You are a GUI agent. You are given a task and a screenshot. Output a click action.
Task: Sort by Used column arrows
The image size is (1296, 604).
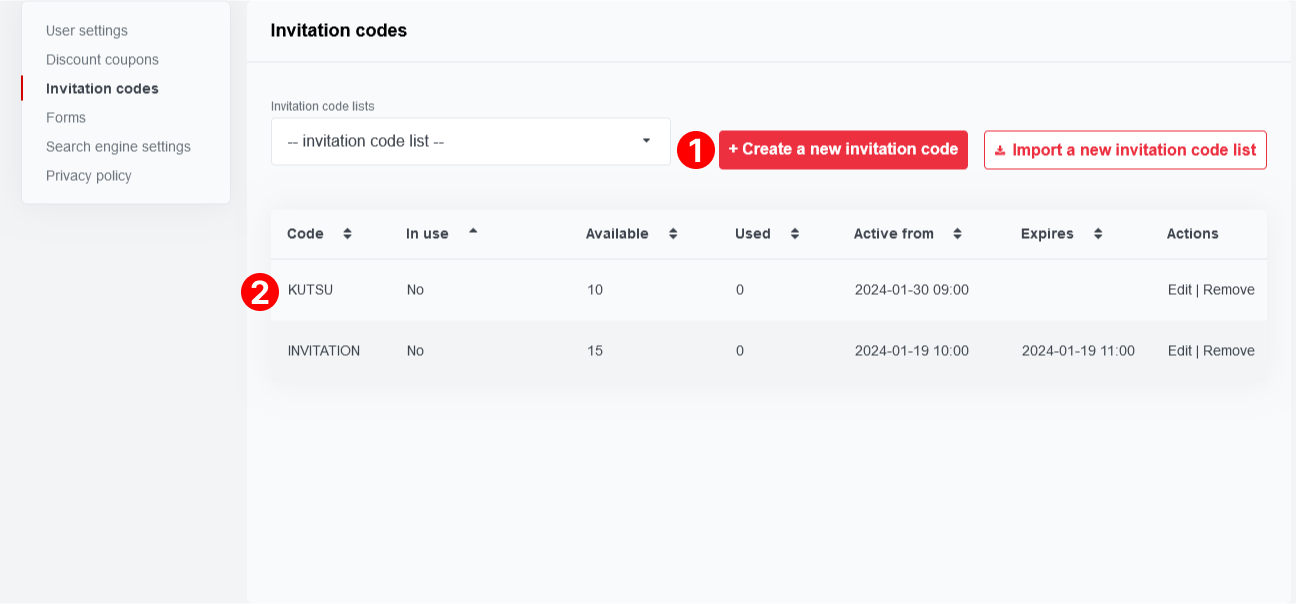click(x=795, y=234)
